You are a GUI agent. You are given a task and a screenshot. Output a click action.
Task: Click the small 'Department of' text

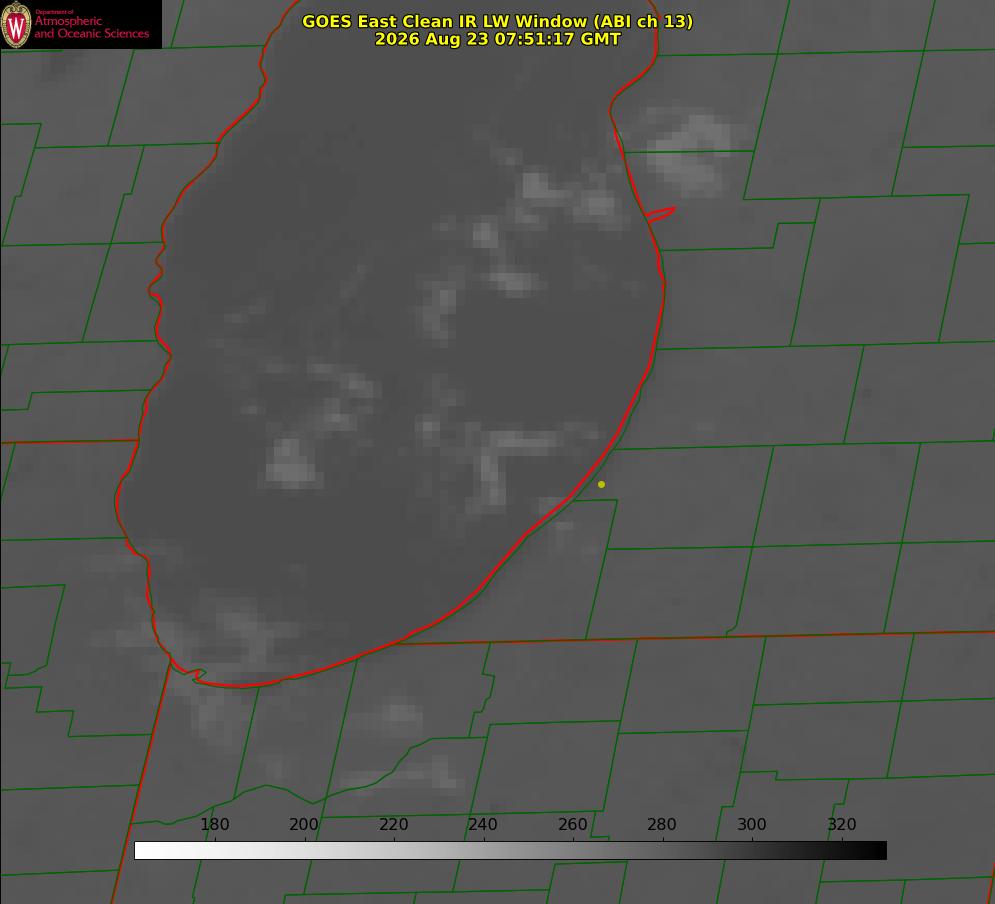tap(54, 11)
